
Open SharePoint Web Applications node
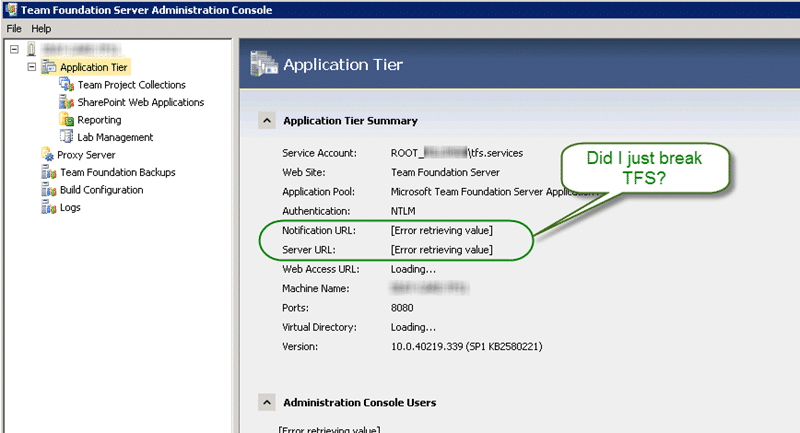click(x=140, y=102)
